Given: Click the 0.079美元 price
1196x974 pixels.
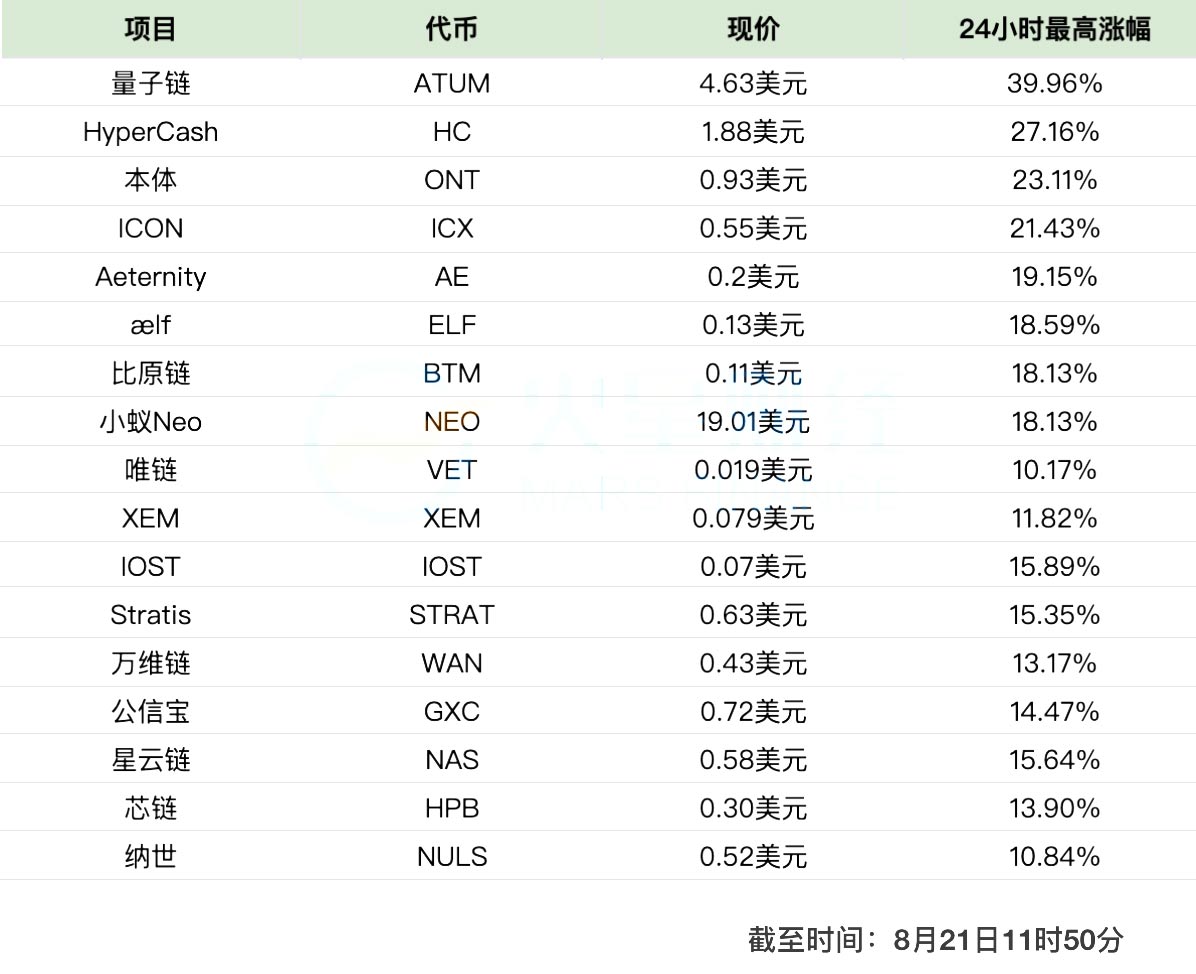Looking at the screenshot, I should pos(753,519).
